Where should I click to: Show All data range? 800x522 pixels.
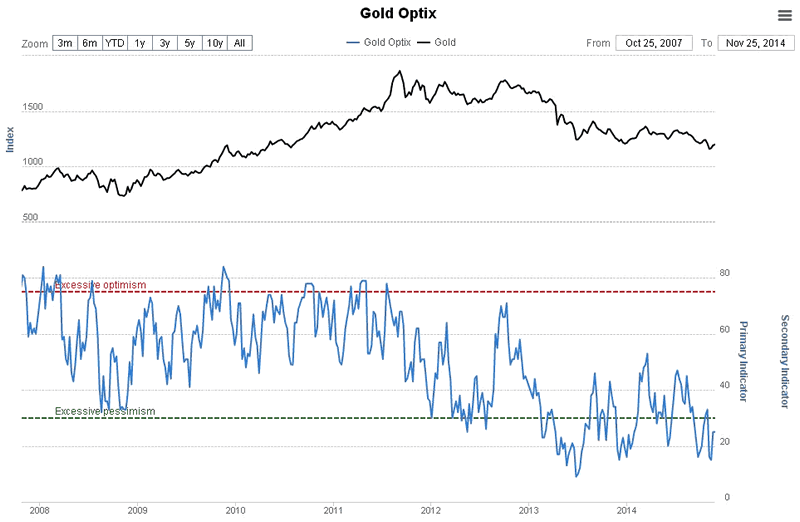pos(240,43)
